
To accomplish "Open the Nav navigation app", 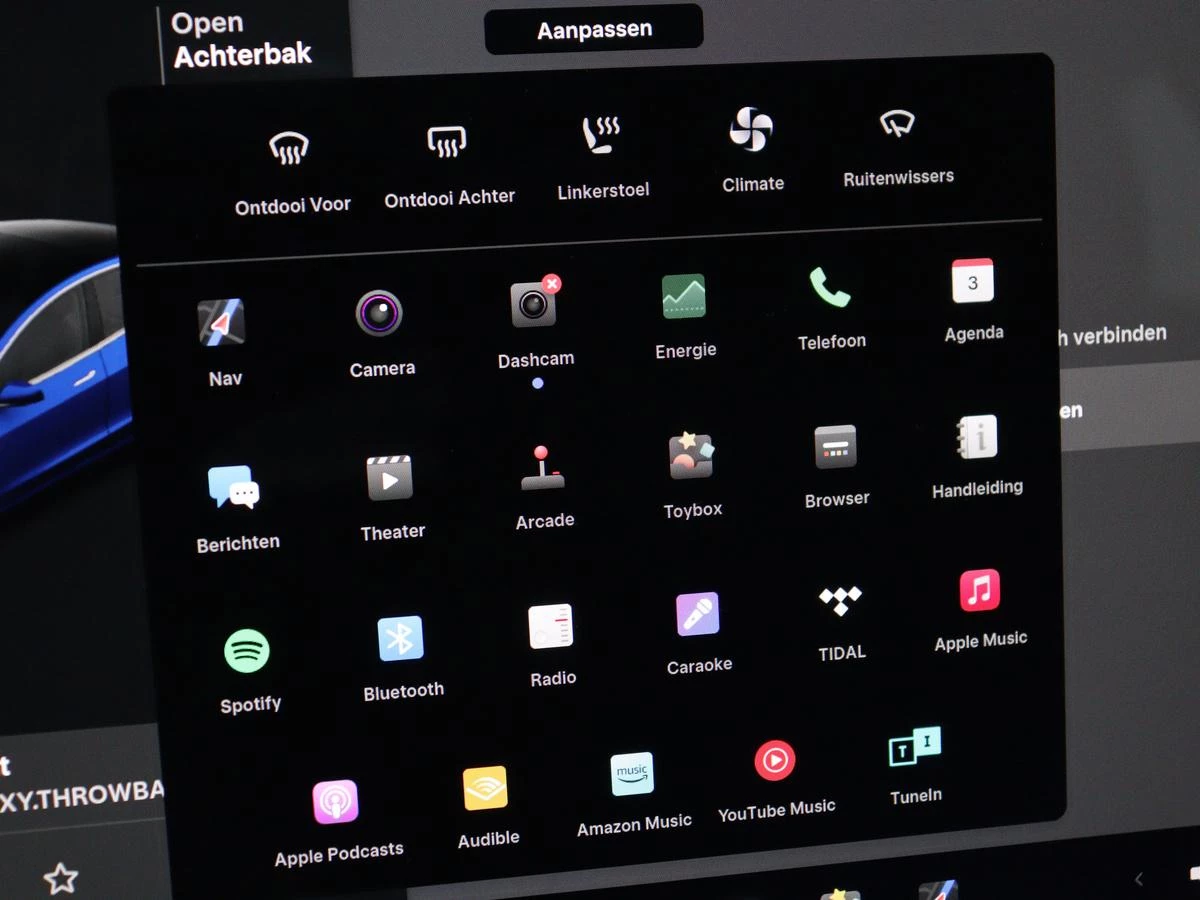I will pos(221,323).
